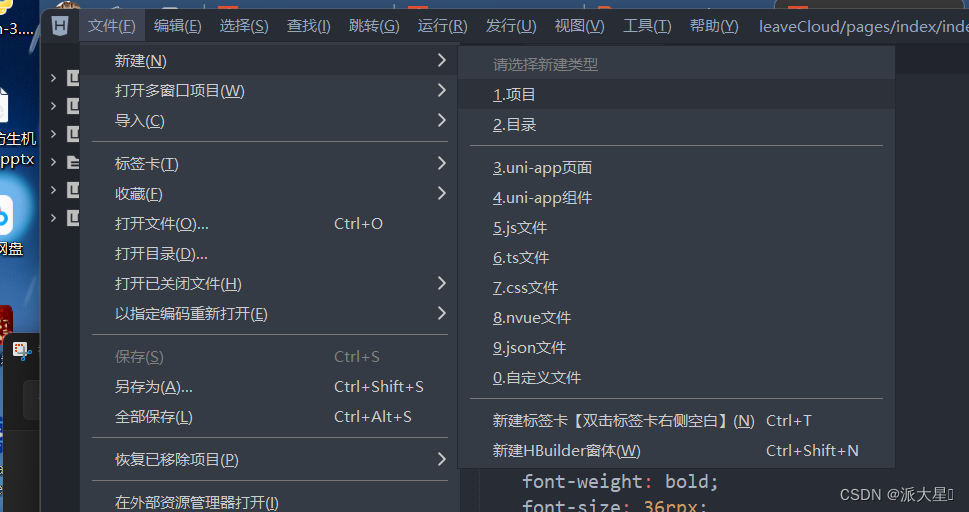Select 0.自定义文件 option
Viewport: 969px width, 512px height.
(676, 378)
